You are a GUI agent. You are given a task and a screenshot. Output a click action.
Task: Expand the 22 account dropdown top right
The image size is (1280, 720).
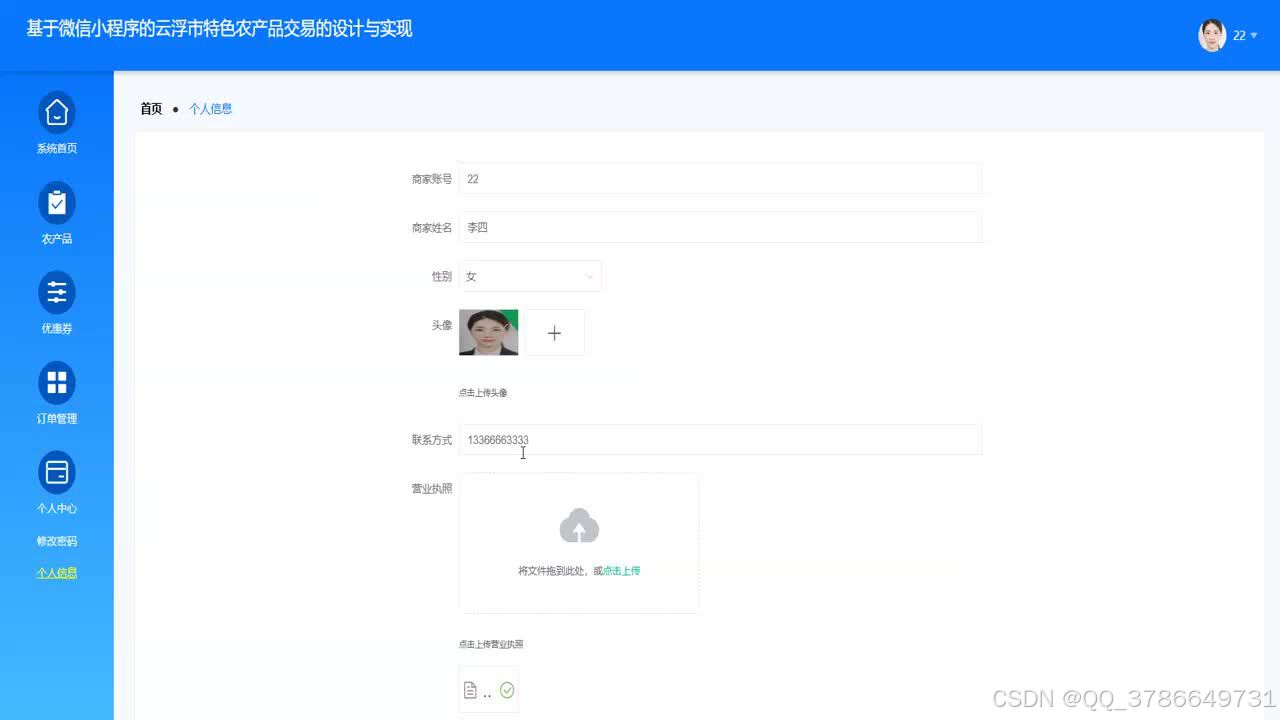(1240, 35)
